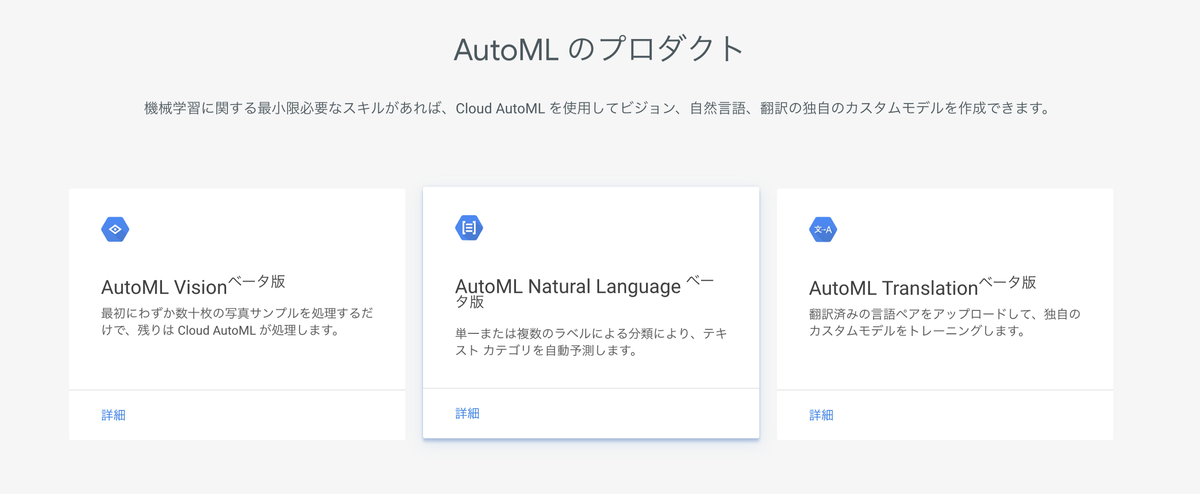Click the AutoML のプロダクト heading
1200x494 pixels.
600,50
